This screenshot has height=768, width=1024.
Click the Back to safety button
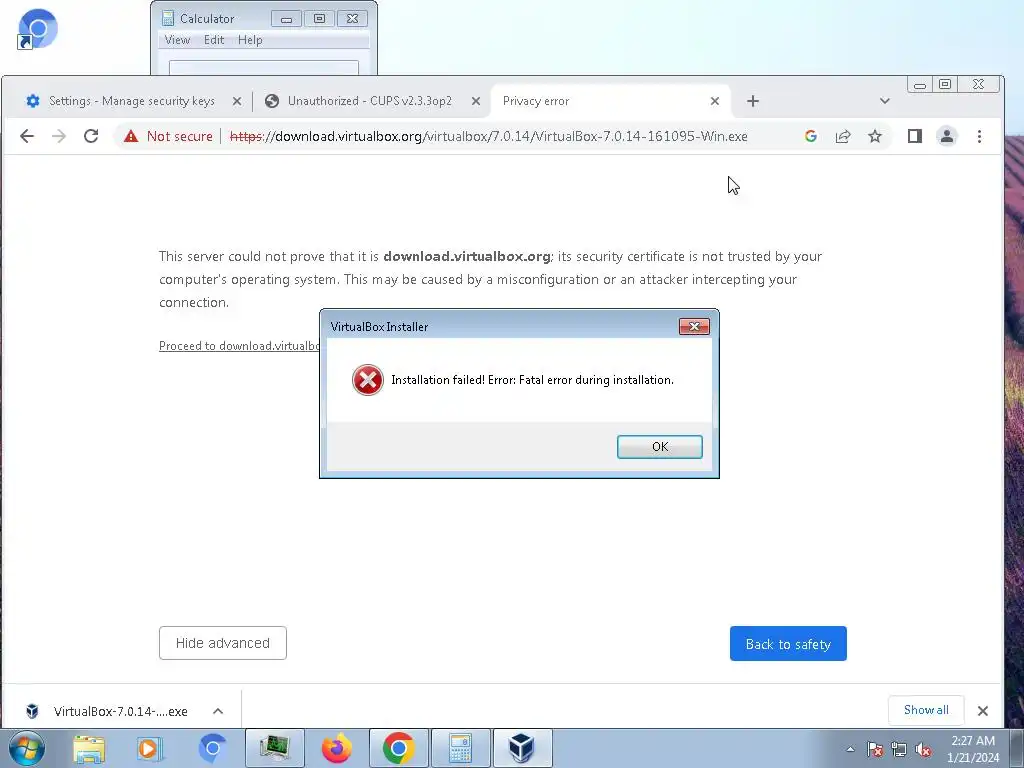788,644
